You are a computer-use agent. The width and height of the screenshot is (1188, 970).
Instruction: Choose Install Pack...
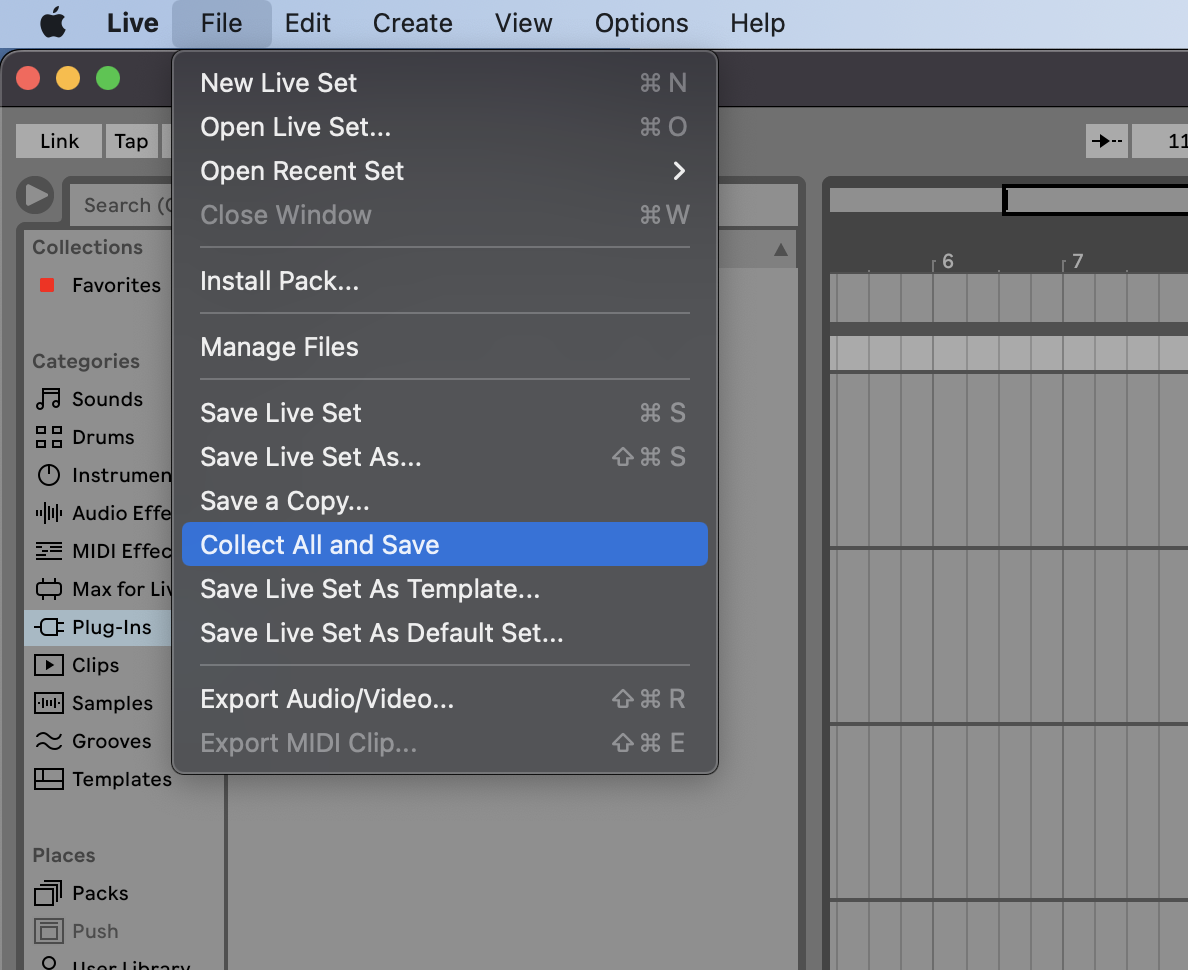445,281
